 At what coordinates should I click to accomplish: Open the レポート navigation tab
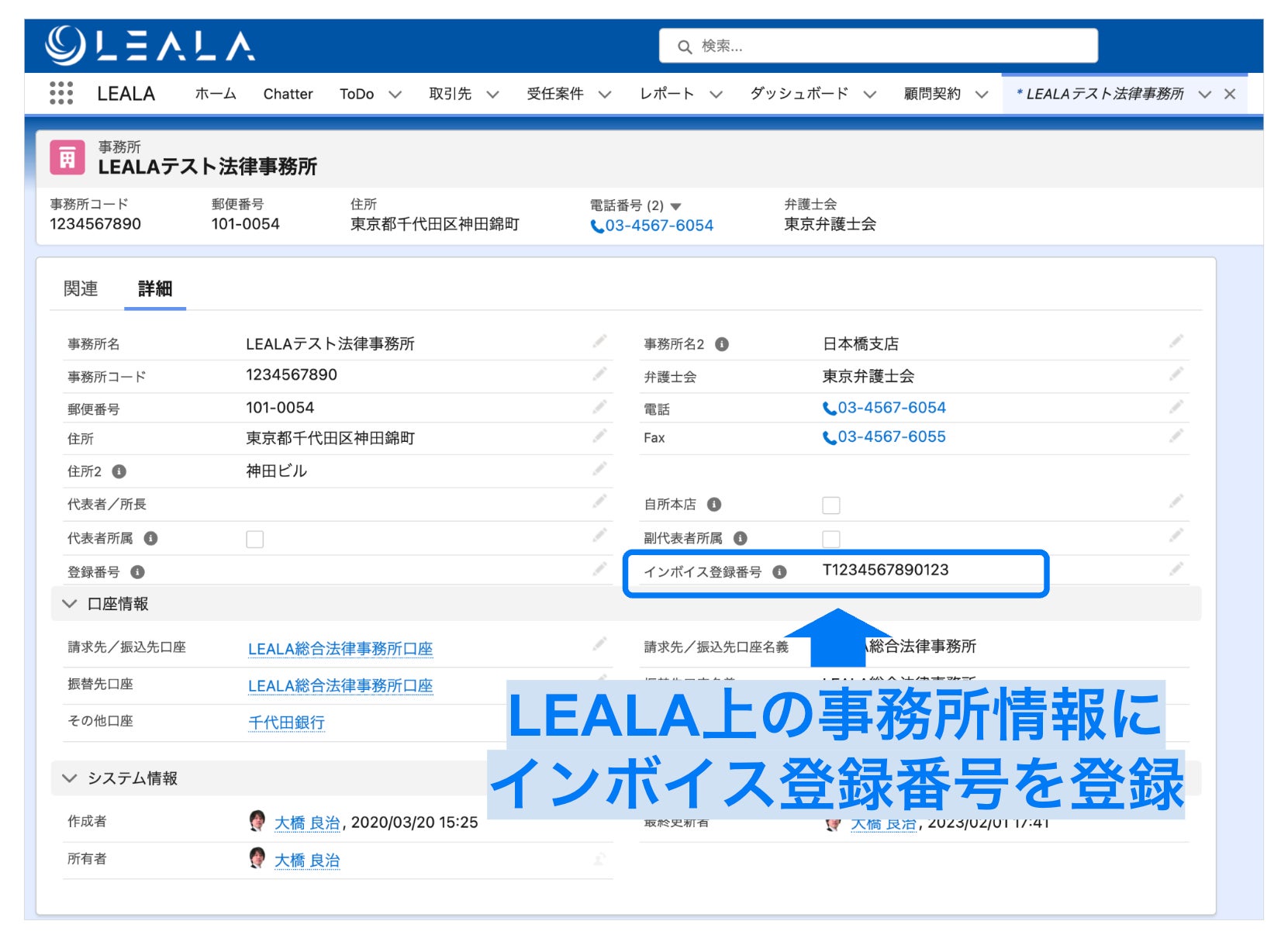pyautogui.click(x=667, y=94)
